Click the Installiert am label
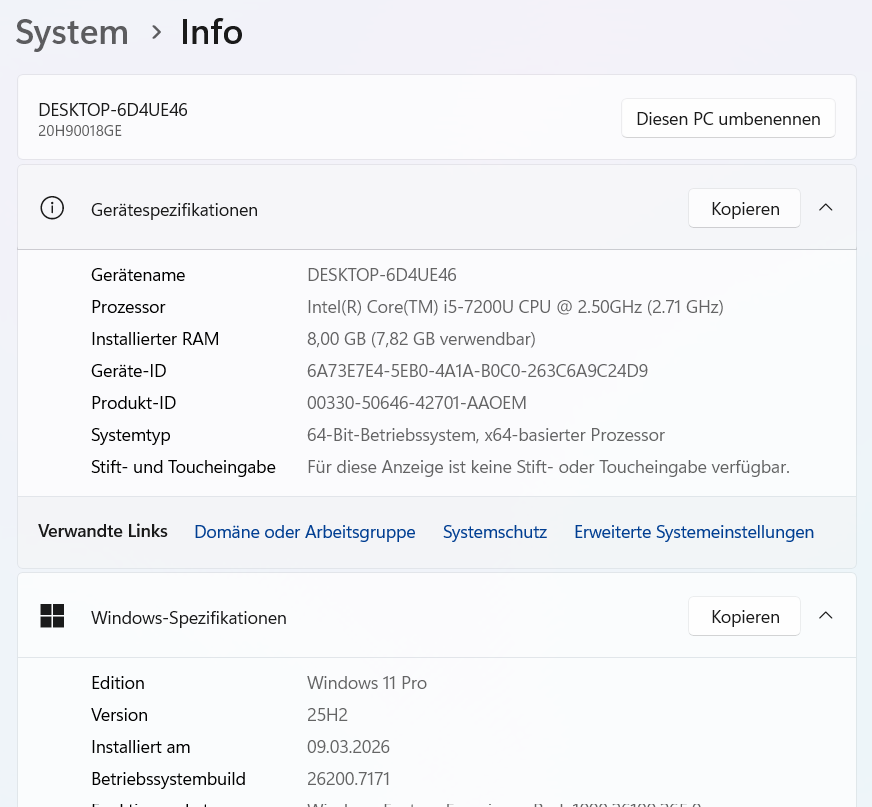 tap(141, 746)
